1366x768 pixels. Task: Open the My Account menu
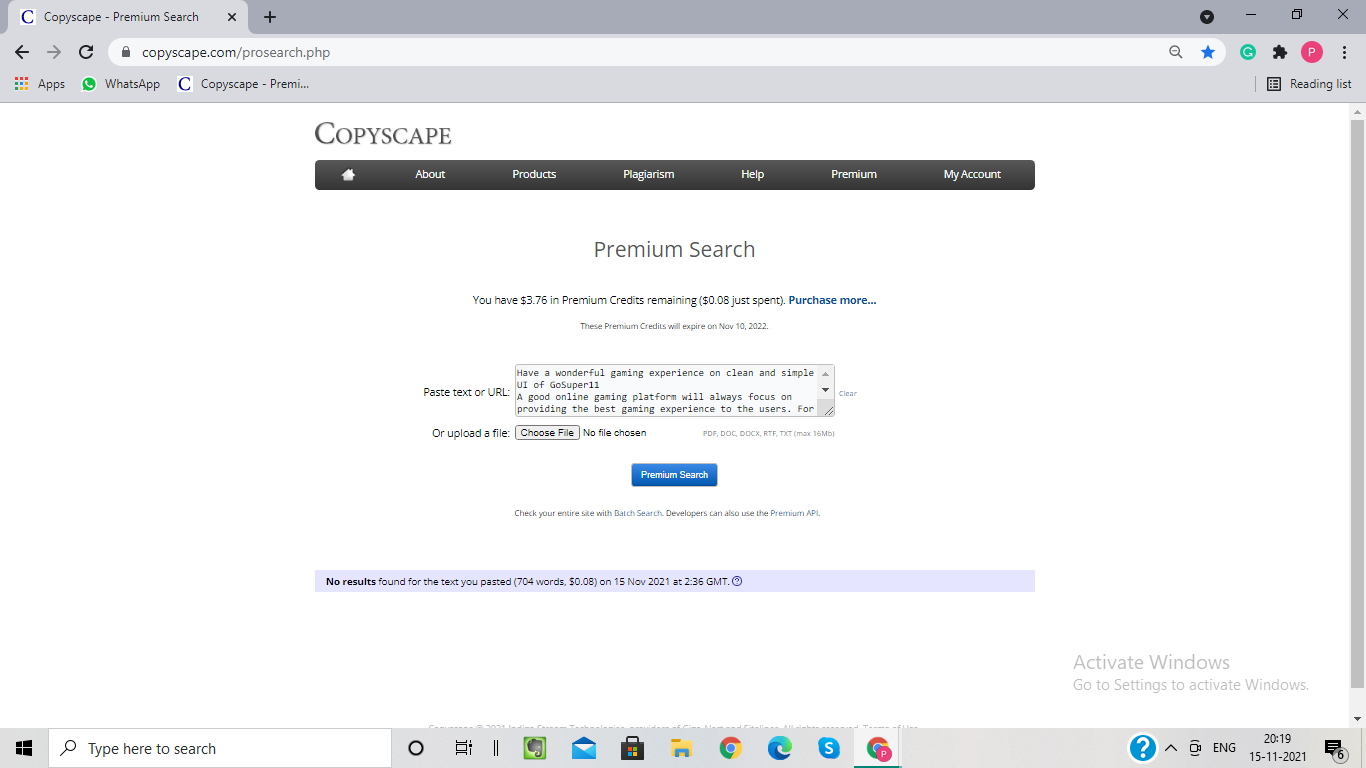[x=972, y=174]
